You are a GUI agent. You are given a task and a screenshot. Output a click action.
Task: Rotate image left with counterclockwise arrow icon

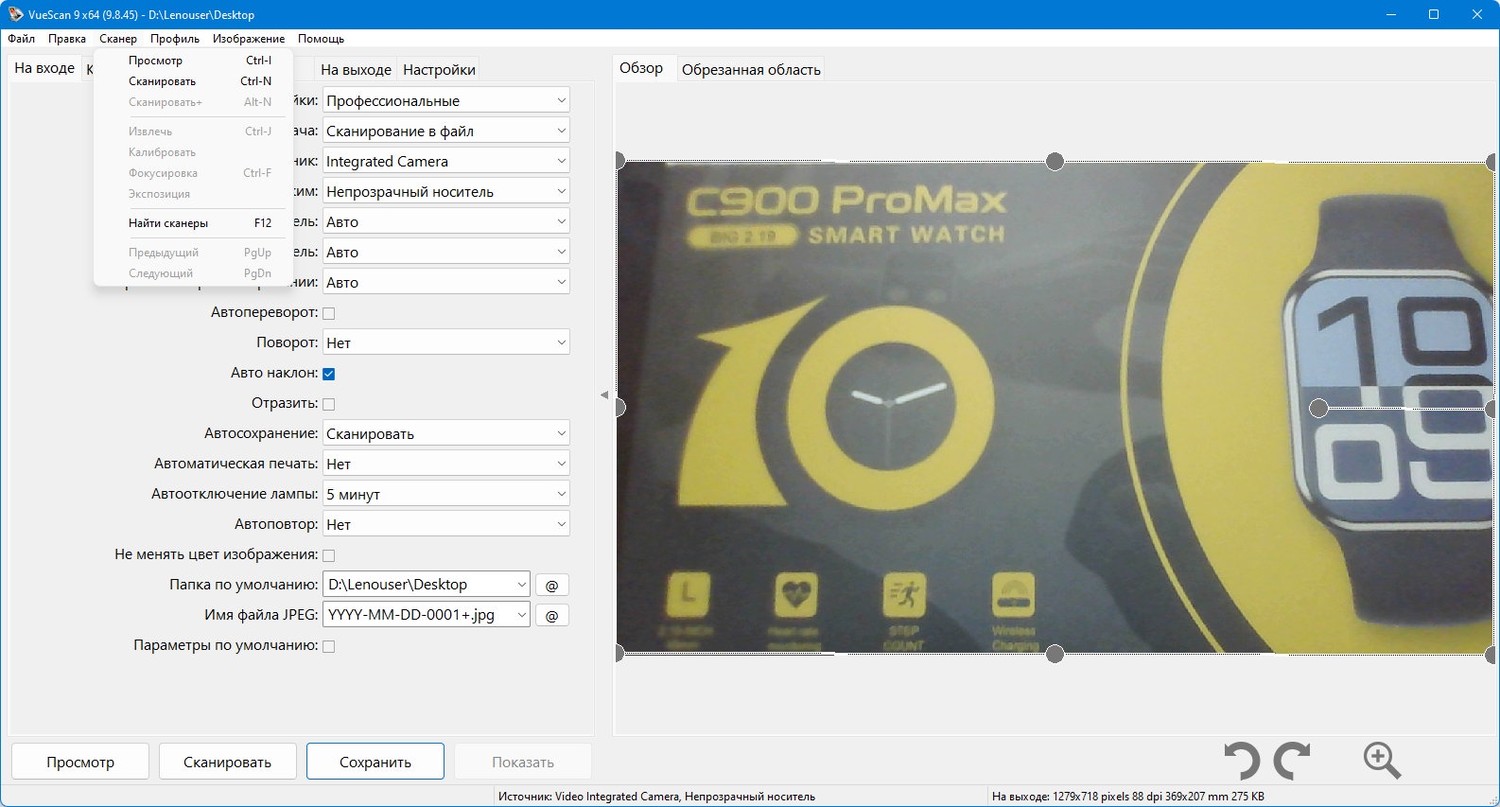(1242, 761)
